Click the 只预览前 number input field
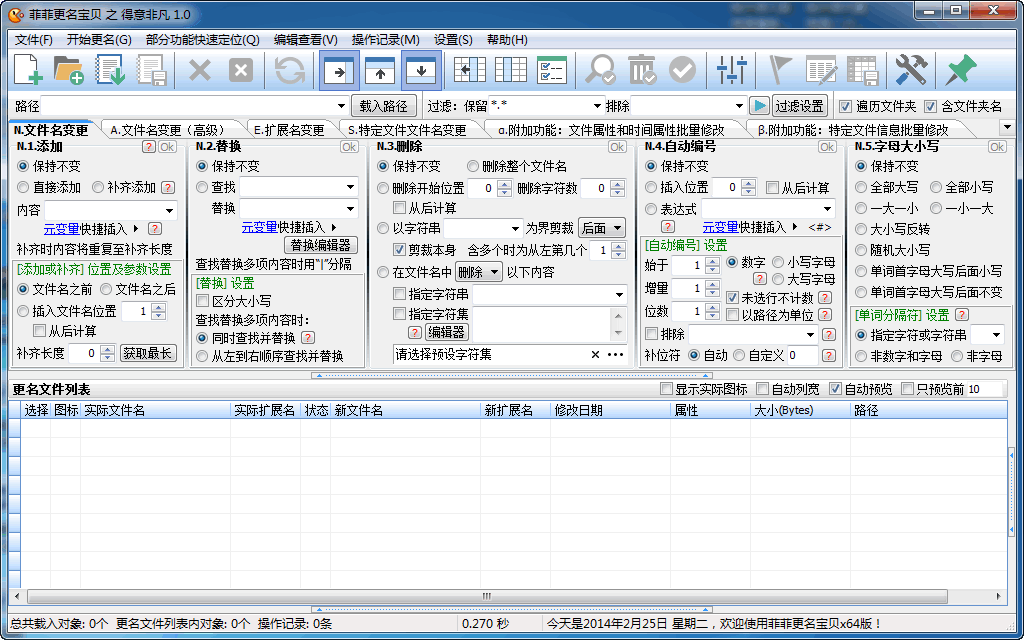This screenshot has height=640, width=1024. pos(984,389)
